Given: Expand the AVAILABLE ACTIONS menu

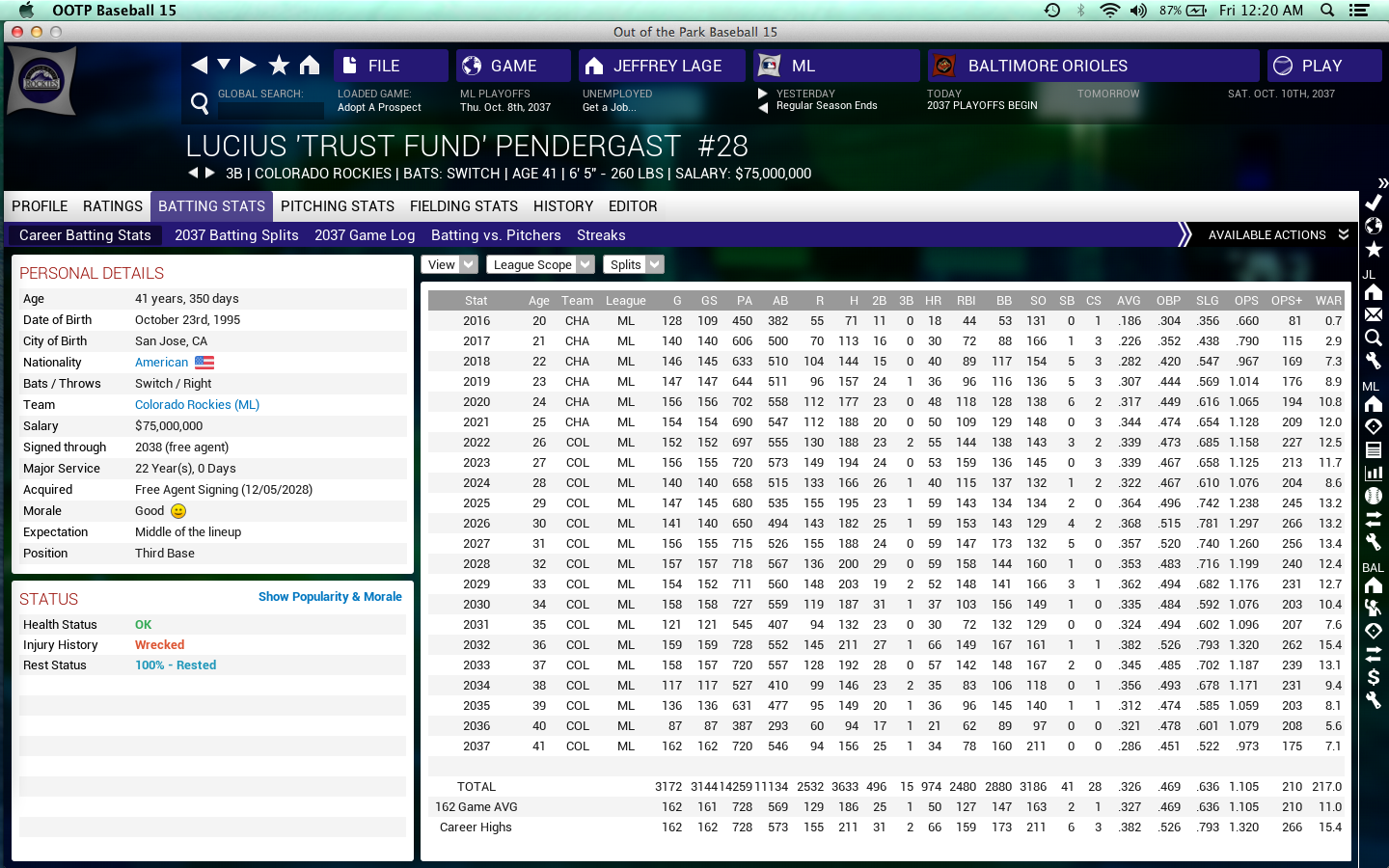Looking at the screenshot, I should [1278, 235].
